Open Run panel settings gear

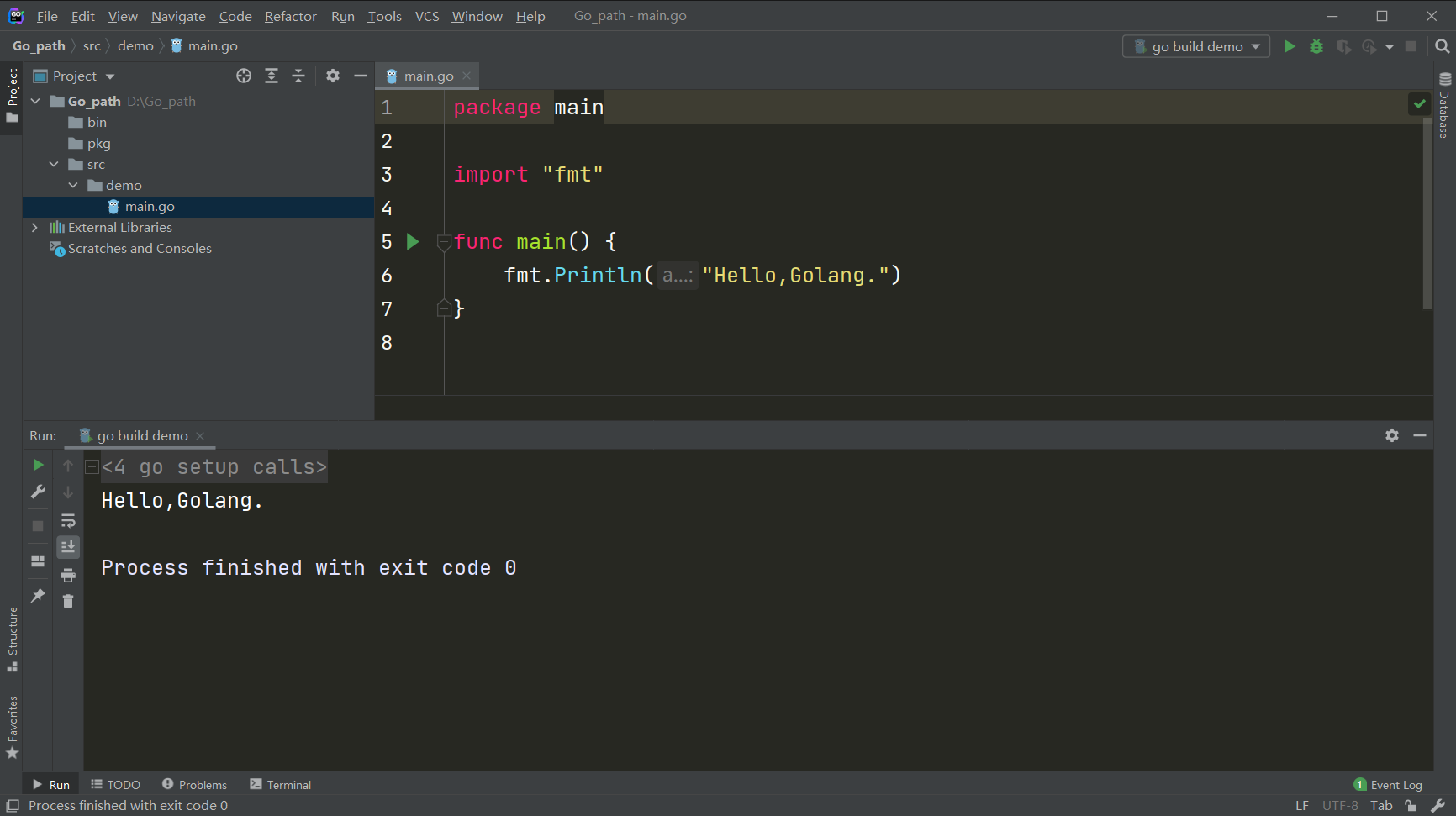[1392, 435]
